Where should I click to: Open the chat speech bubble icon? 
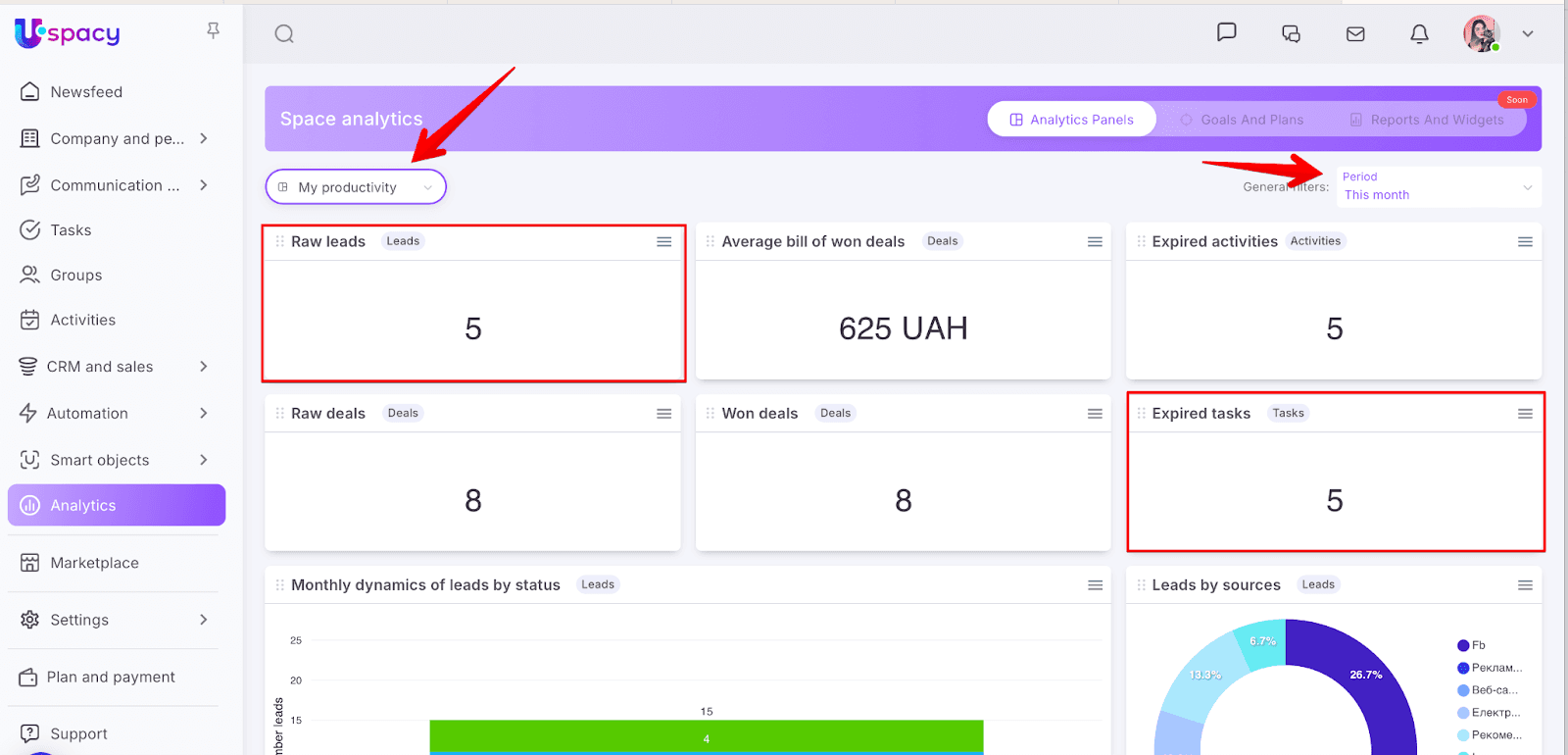click(x=1226, y=32)
